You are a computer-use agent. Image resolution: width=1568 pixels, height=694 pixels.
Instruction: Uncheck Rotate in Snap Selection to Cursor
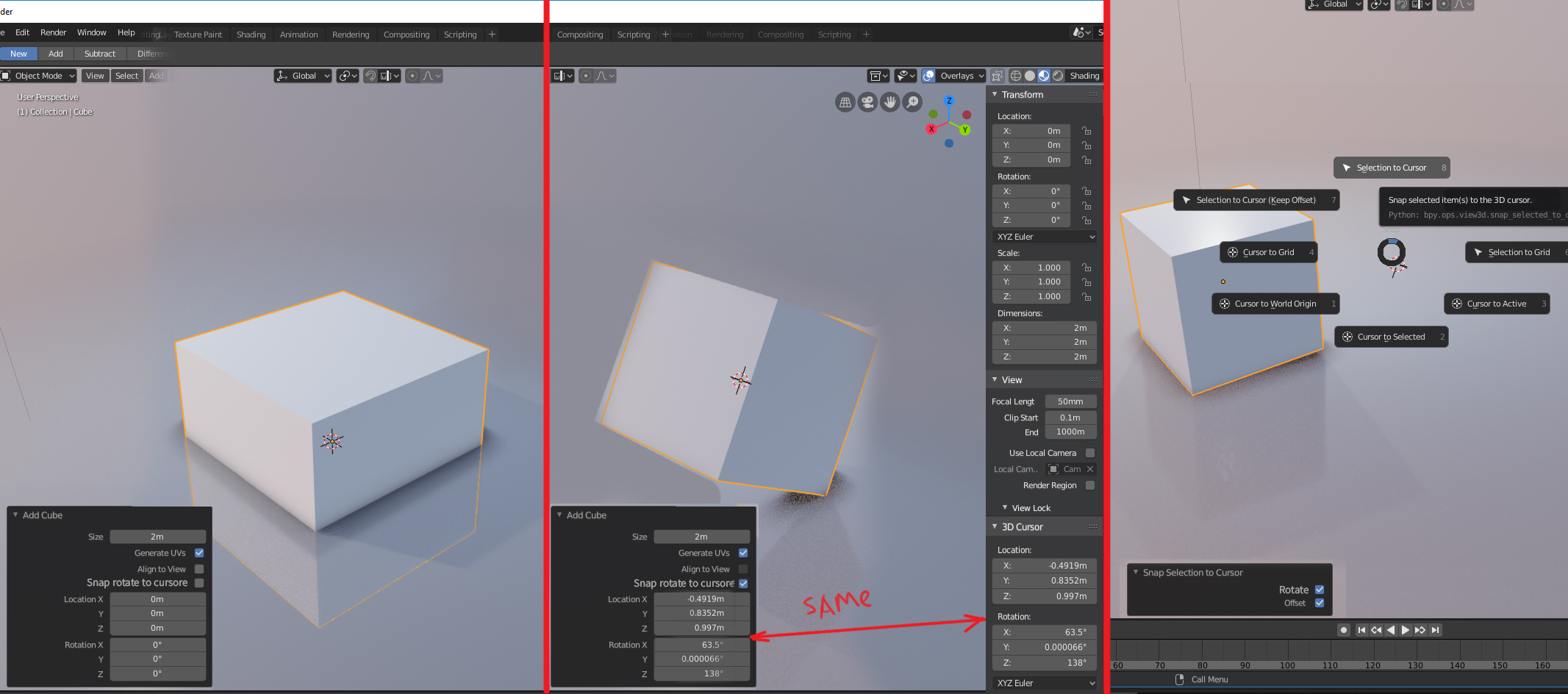[1320, 590]
